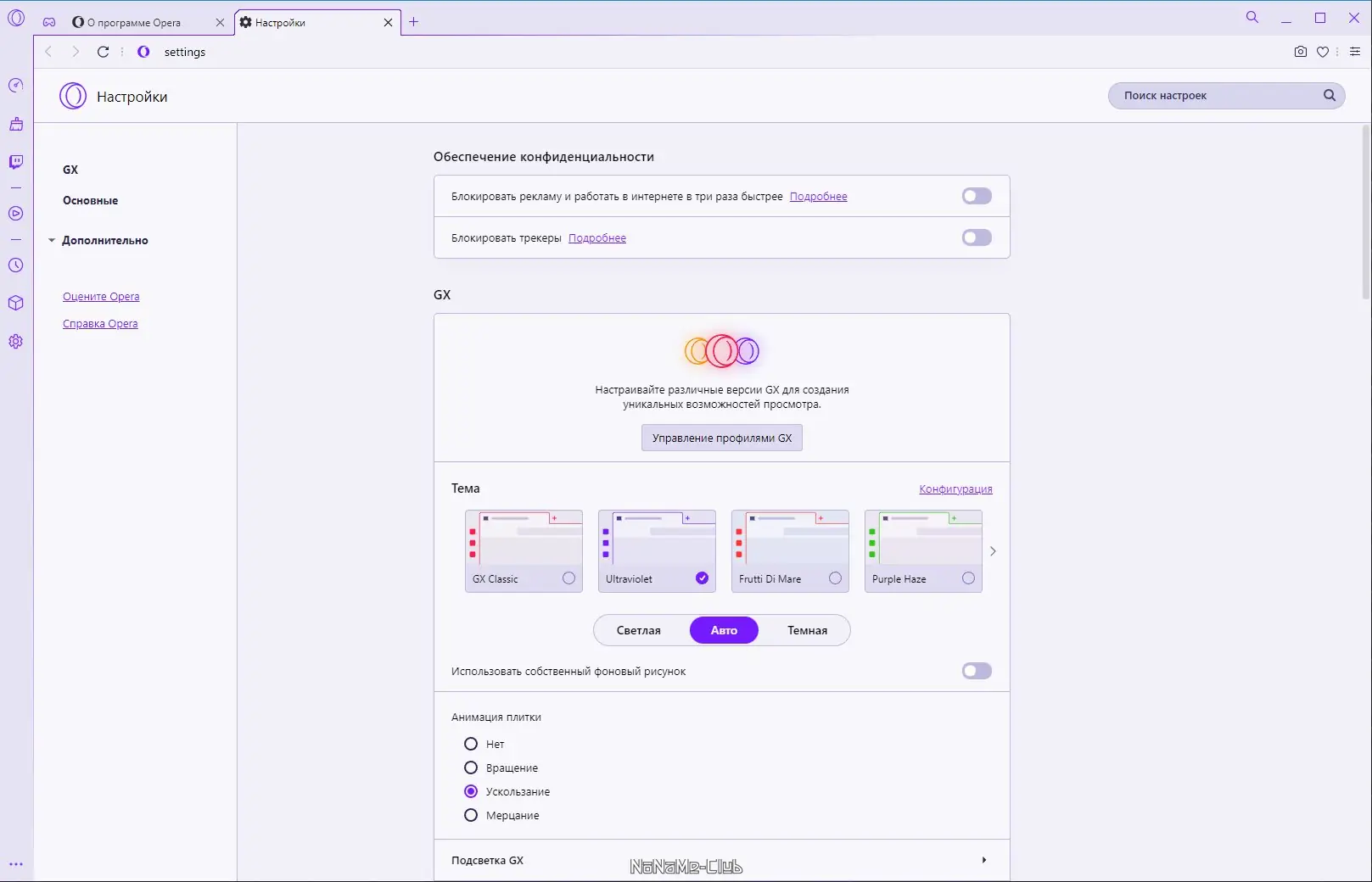The width and height of the screenshot is (1372, 882).
Task: Search in tabs magnifier icon
Action: click(x=1252, y=17)
